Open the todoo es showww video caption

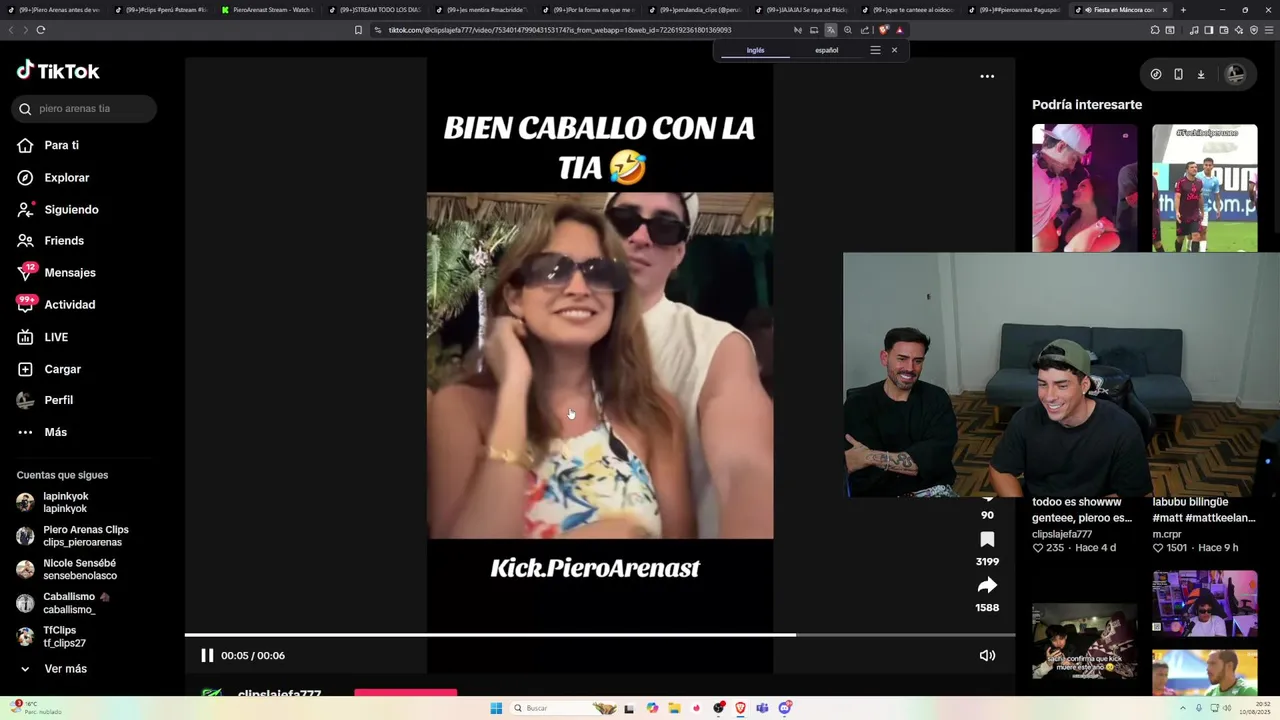coord(1082,510)
